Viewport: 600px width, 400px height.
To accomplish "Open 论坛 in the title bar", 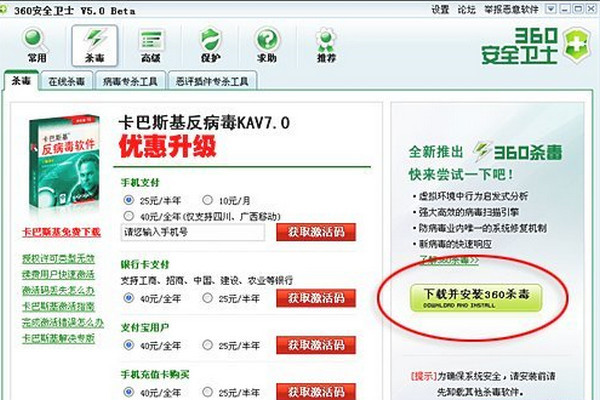I will (466, 10).
